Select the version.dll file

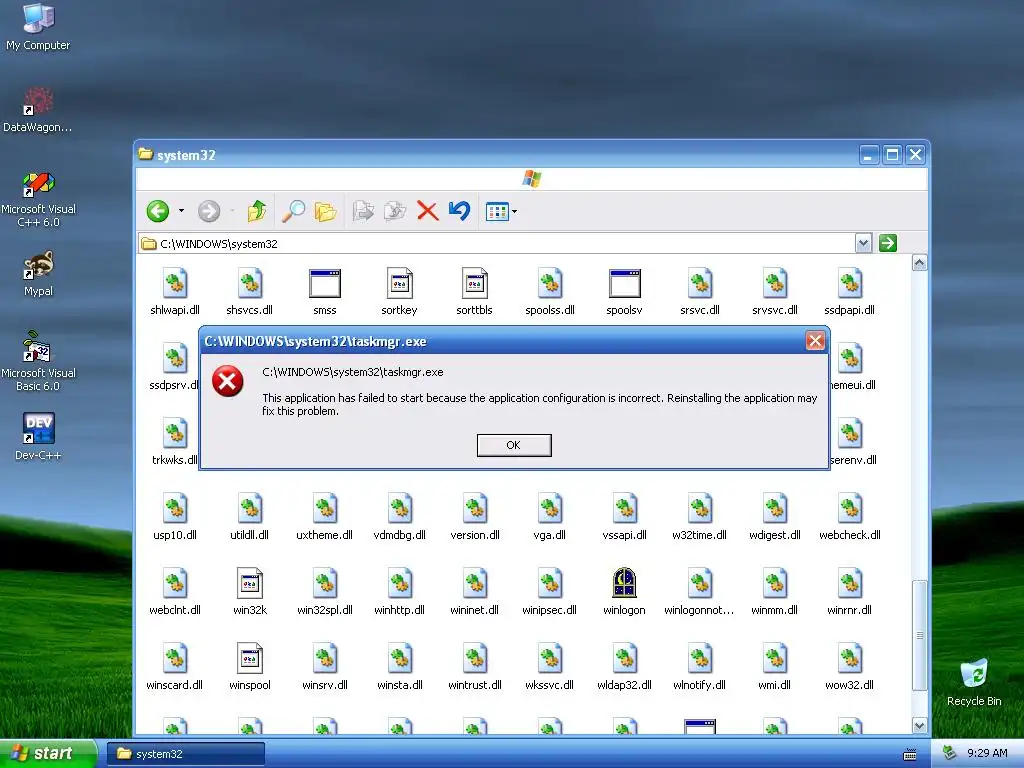(x=474, y=517)
